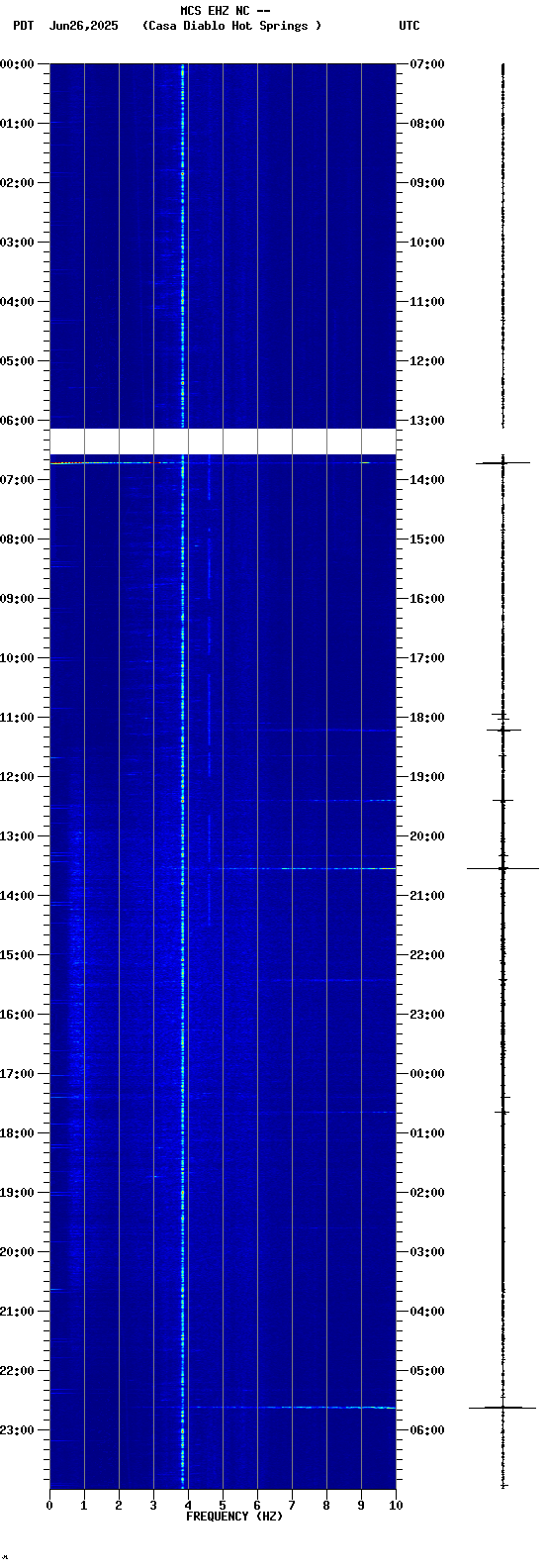
Task: Click the station title 'MCS EHZ NC --'
Action: tap(225, 11)
